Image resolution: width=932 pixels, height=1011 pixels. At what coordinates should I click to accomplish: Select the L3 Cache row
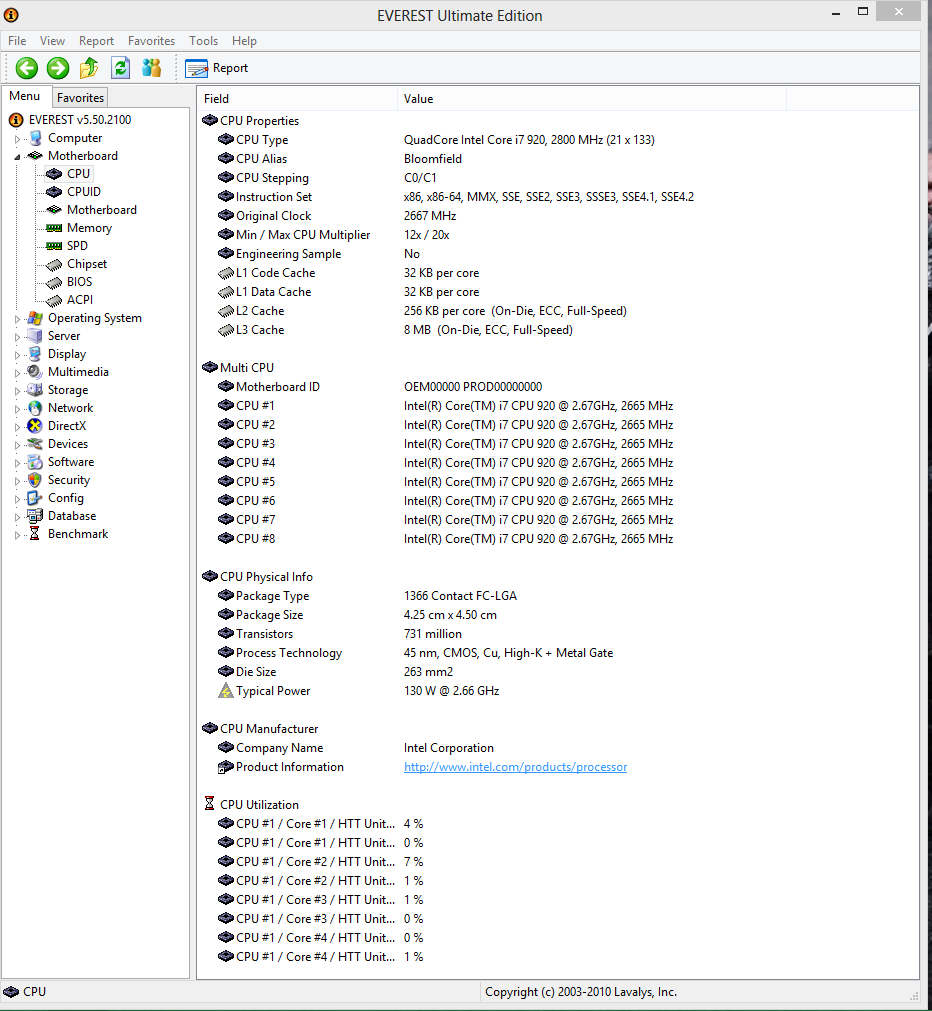558,329
